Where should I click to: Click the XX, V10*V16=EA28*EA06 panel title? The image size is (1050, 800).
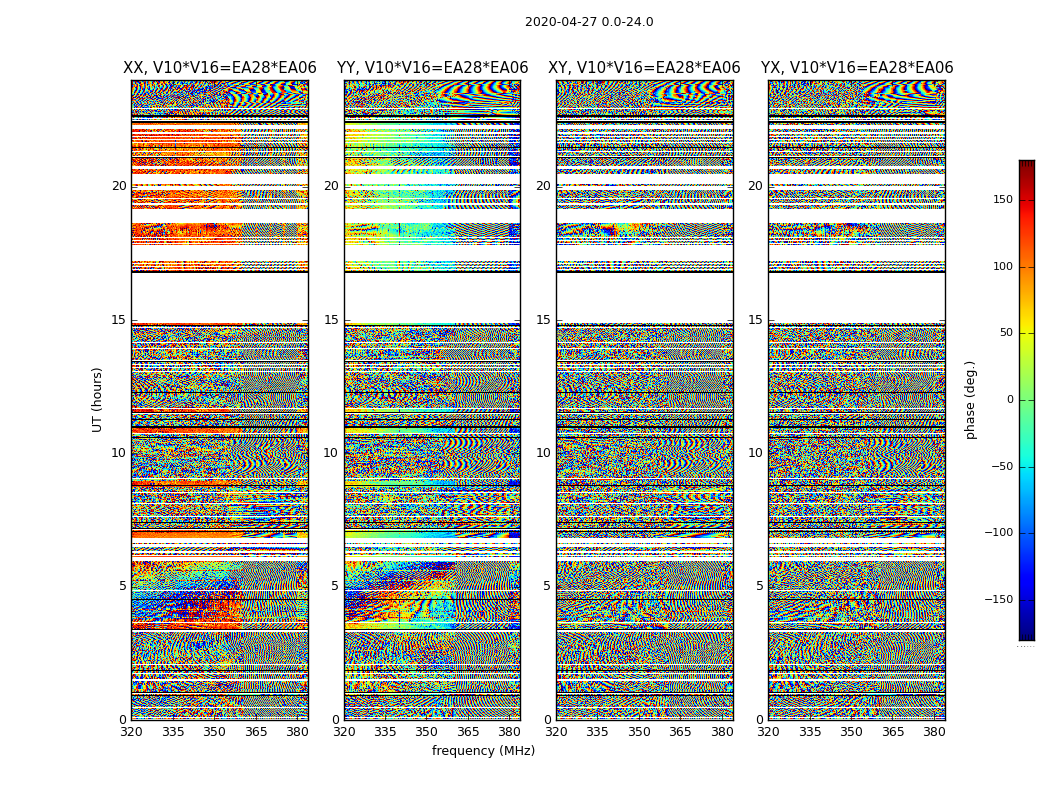[220, 68]
